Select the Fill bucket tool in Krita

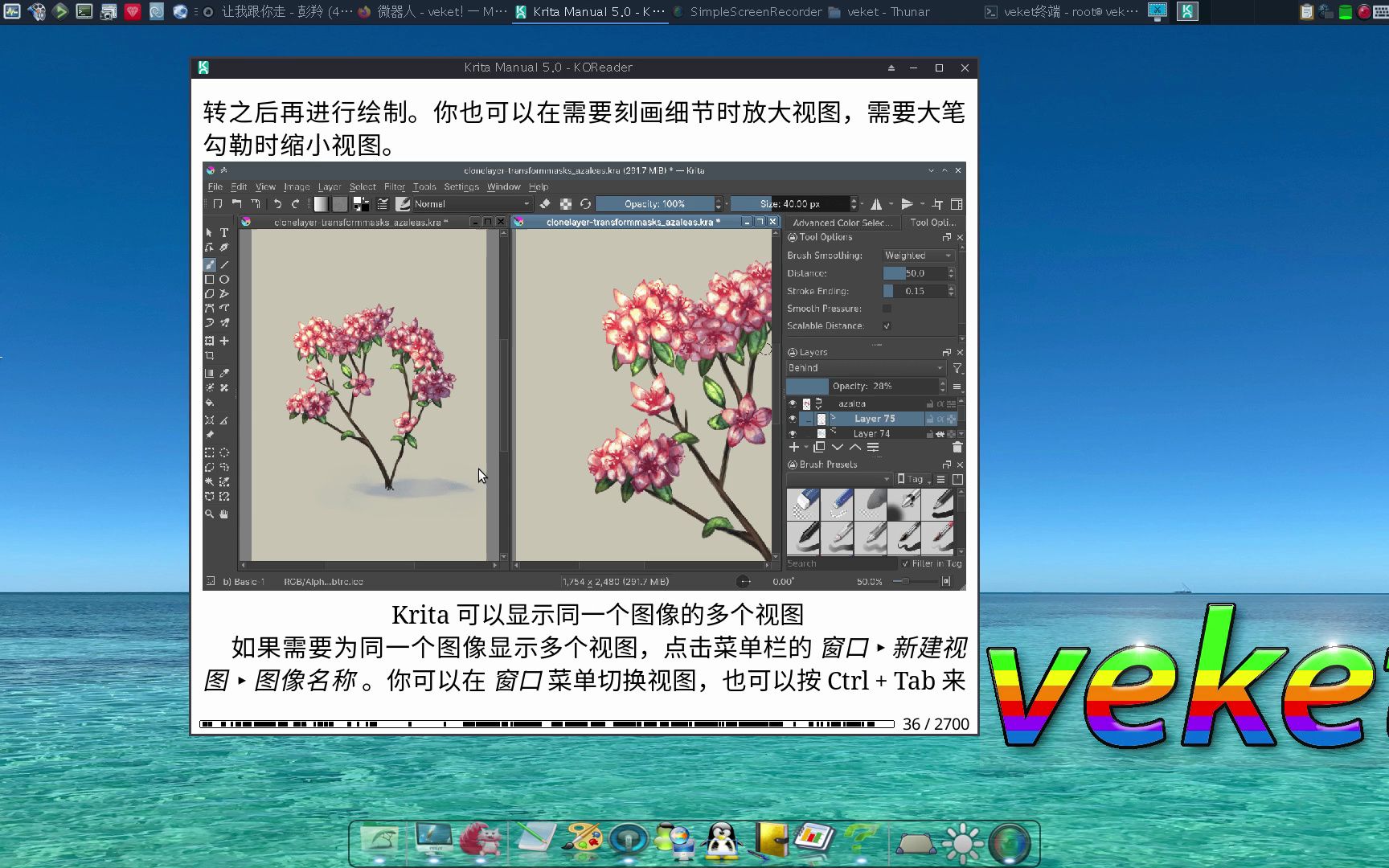pyautogui.click(x=210, y=403)
